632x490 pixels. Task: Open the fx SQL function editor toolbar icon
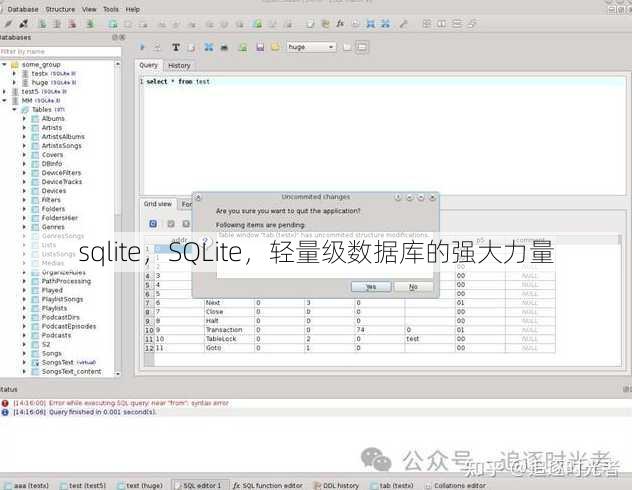pos(340,24)
